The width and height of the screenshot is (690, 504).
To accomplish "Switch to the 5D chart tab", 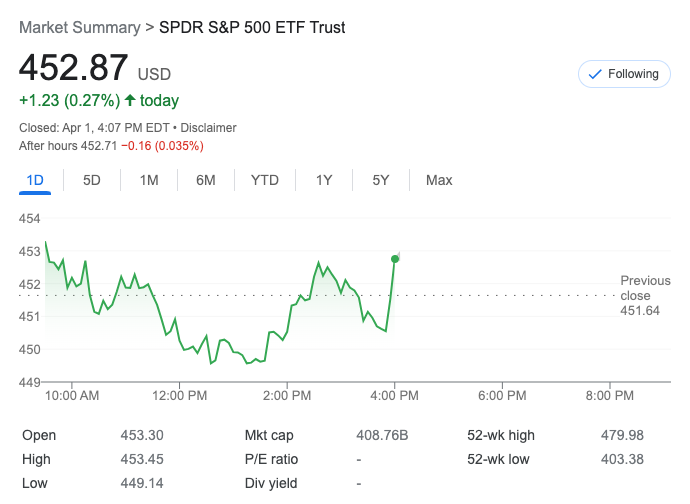I will (92, 180).
